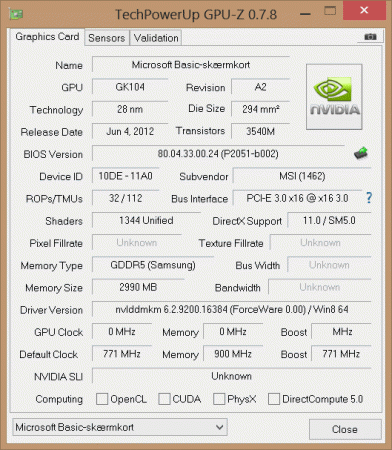392x450 pixels.
Task: Click the GPU-Z application icon in title bar
Action: pyautogui.click(x=16, y=14)
